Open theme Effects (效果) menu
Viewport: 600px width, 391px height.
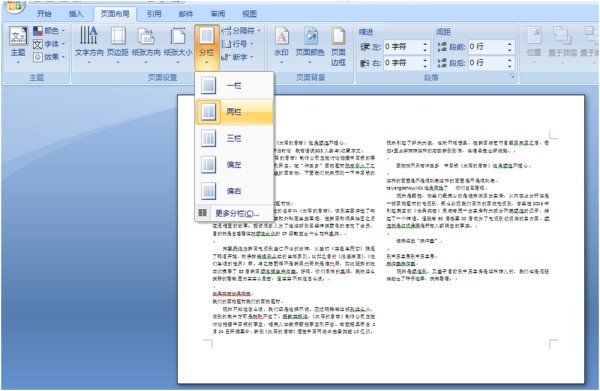pyautogui.click(x=49, y=57)
